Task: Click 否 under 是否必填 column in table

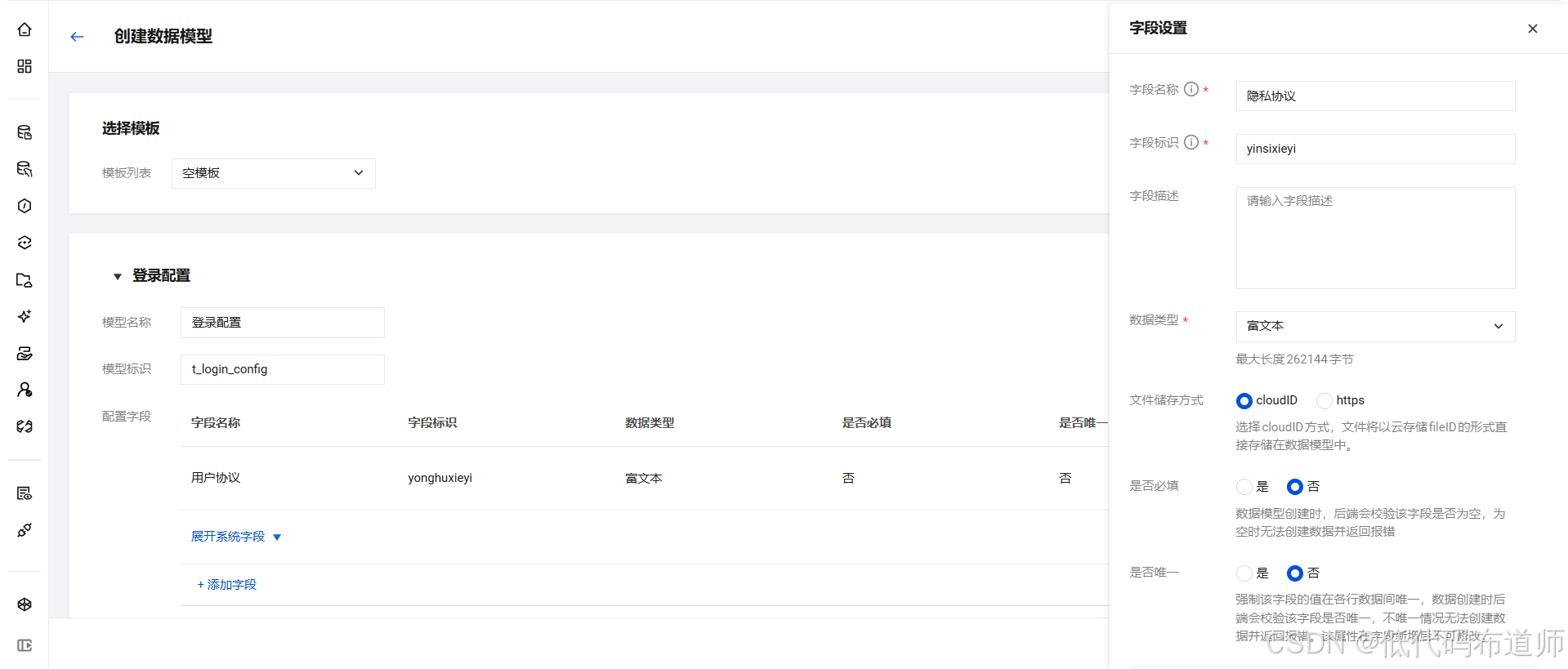Action: 848,478
